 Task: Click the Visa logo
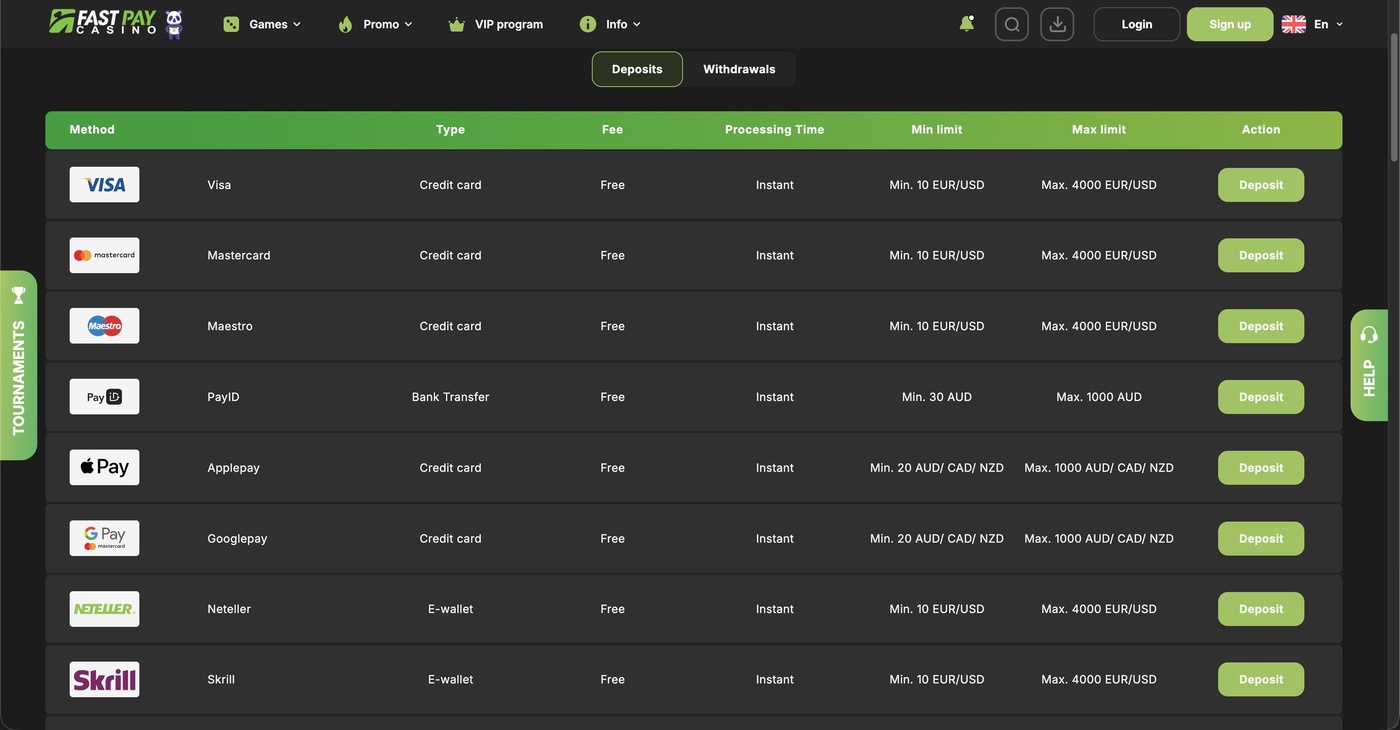(105, 185)
